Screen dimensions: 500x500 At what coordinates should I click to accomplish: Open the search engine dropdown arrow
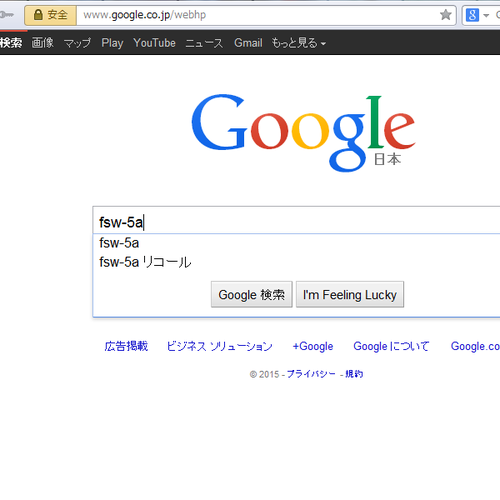point(486,15)
